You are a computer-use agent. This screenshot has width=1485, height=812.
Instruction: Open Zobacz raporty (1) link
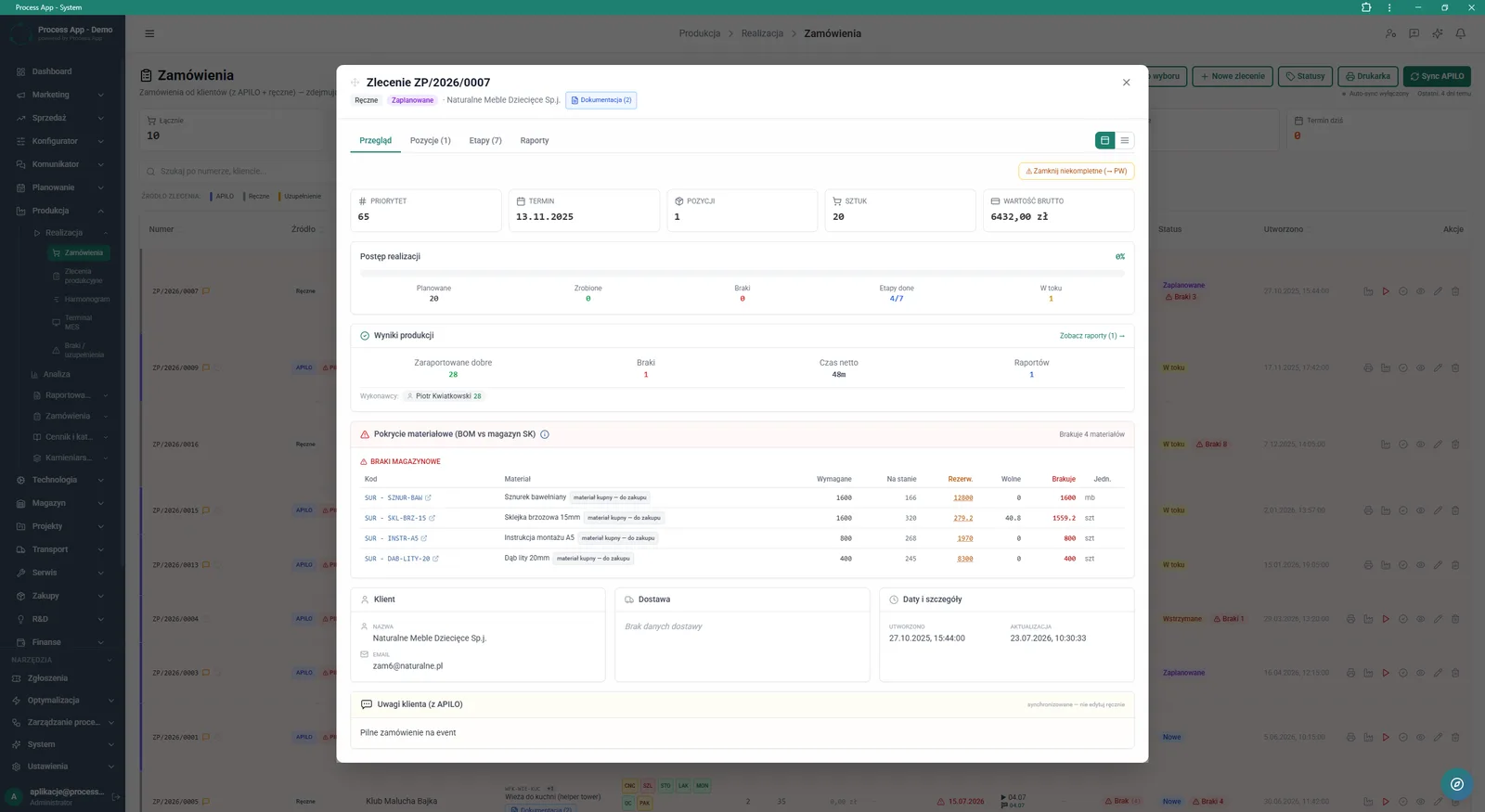click(1091, 336)
